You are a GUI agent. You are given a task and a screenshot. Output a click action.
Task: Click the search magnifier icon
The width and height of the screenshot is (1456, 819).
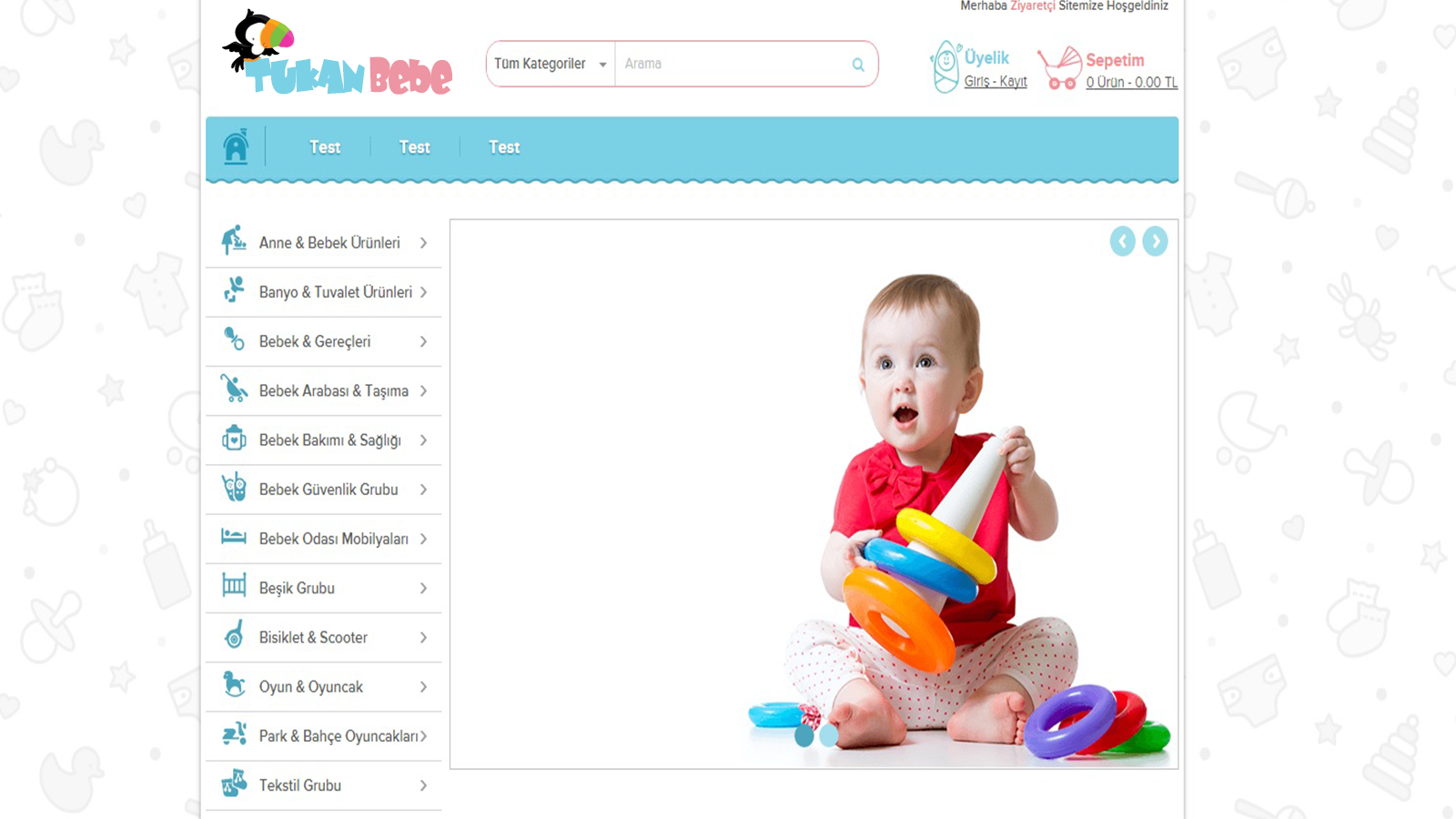click(x=857, y=65)
